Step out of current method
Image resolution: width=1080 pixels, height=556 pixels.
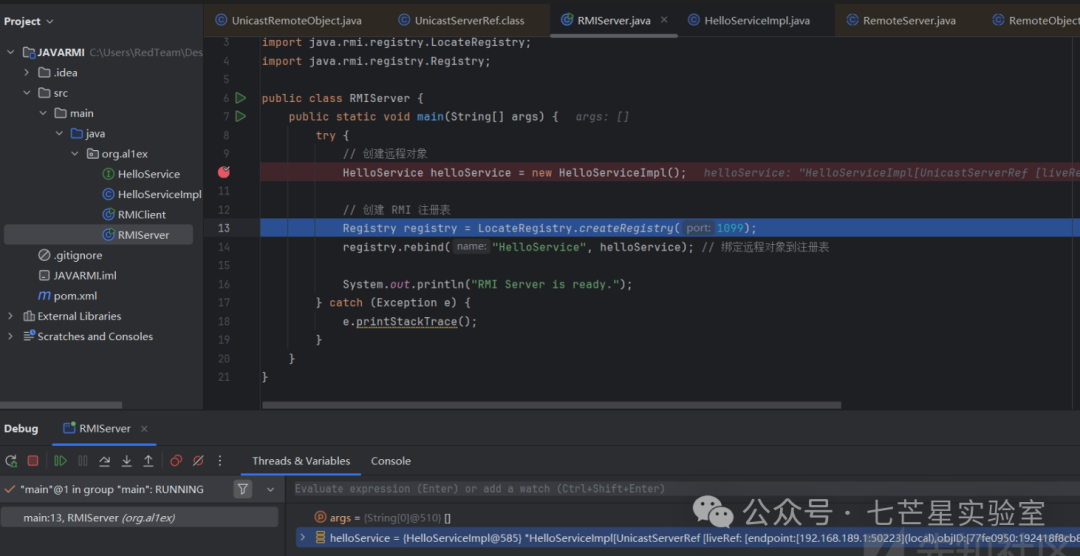148,461
